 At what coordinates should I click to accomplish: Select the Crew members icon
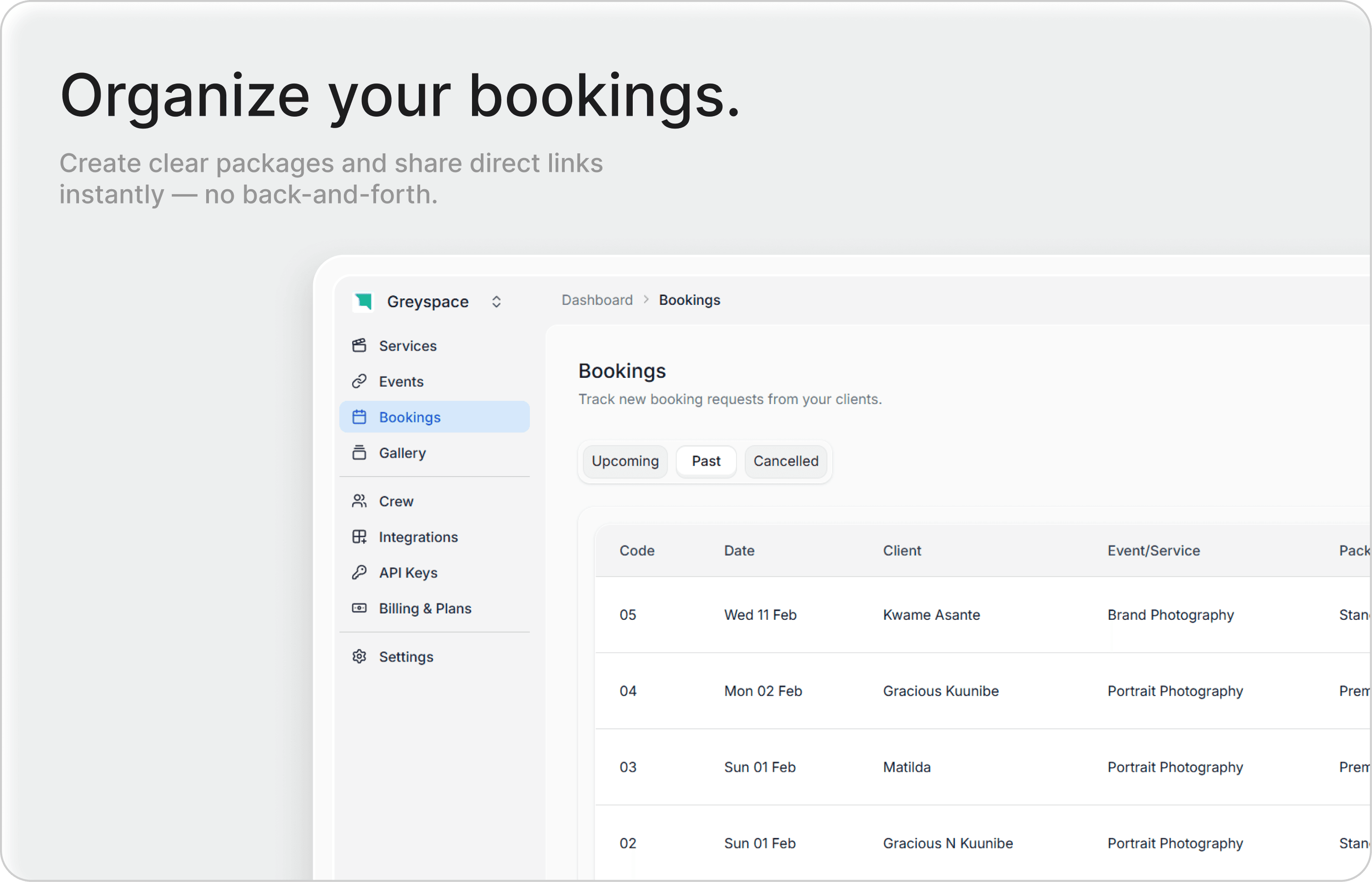click(x=359, y=500)
